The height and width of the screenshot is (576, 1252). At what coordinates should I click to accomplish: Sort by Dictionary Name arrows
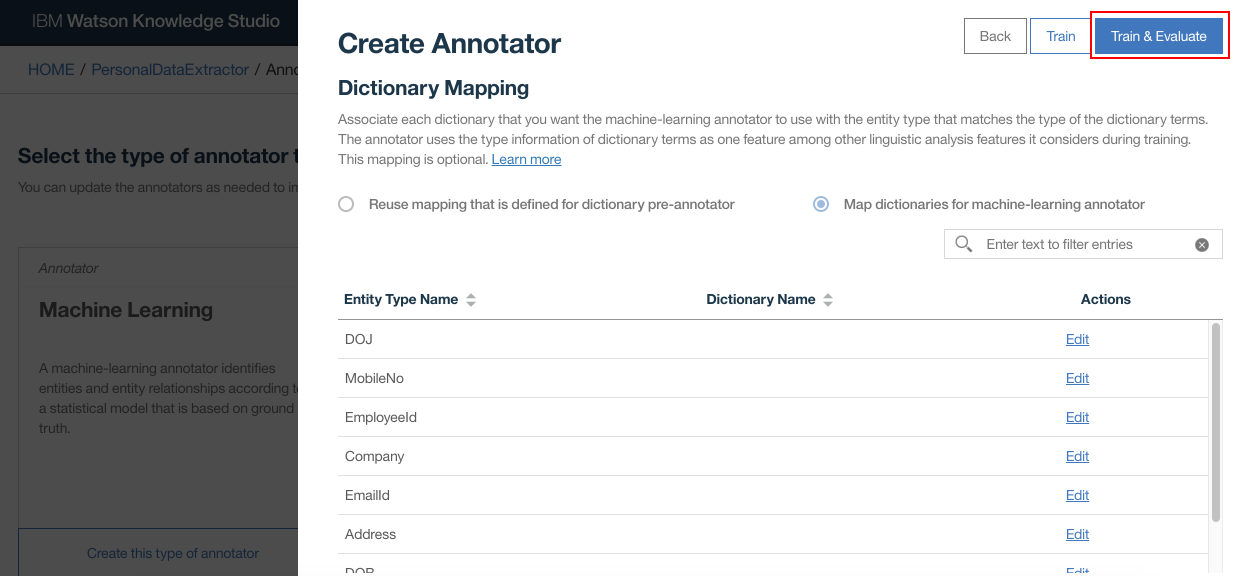[x=828, y=300]
